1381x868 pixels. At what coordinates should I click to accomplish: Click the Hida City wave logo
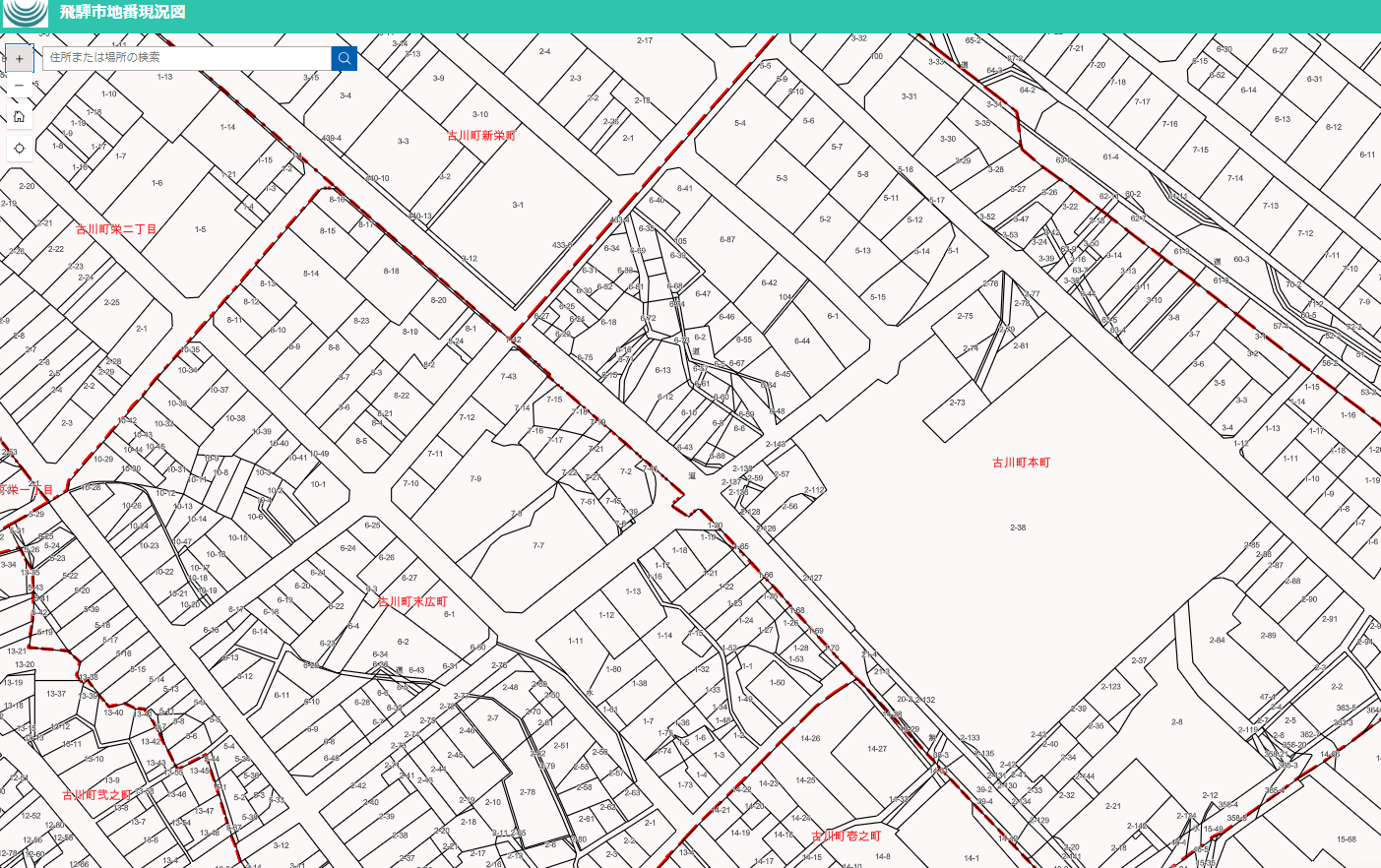pyautogui.click(x=25, y=14)
